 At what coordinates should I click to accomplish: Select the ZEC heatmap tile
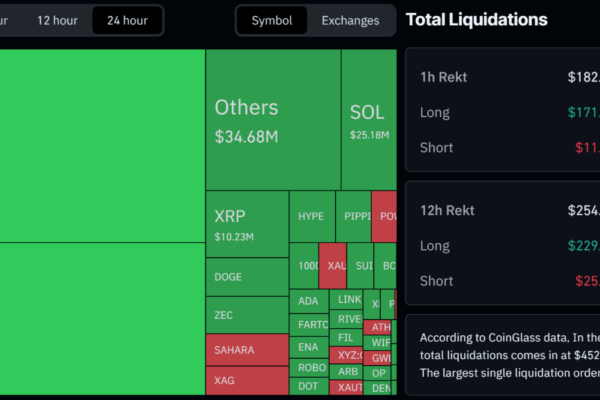click(246, 314)
